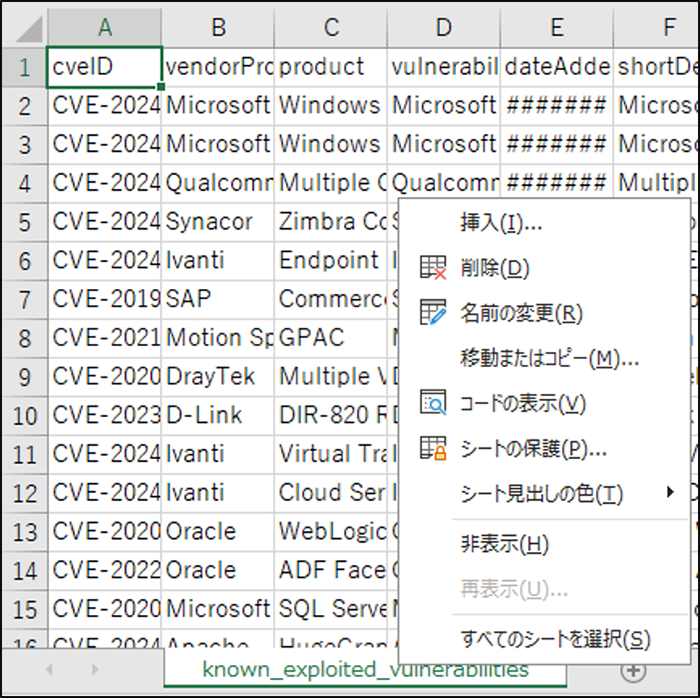Click cell with SAP
This screenshot has height=698, width=700.
coord(218,299)
